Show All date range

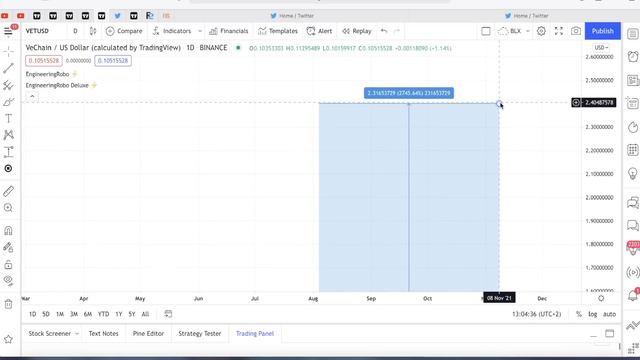145,314
